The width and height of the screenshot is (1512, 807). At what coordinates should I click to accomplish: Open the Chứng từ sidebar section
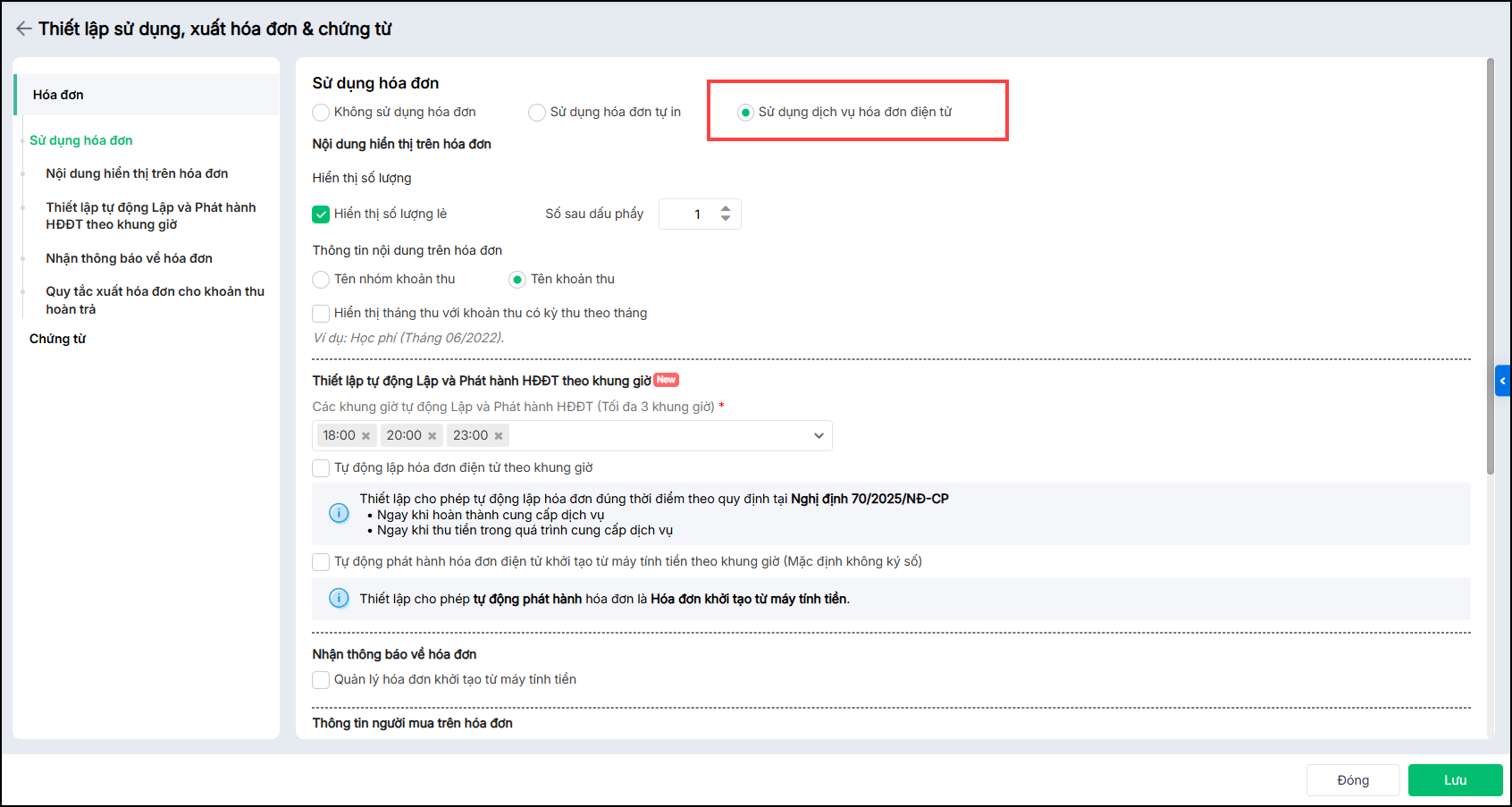(57, 339)
